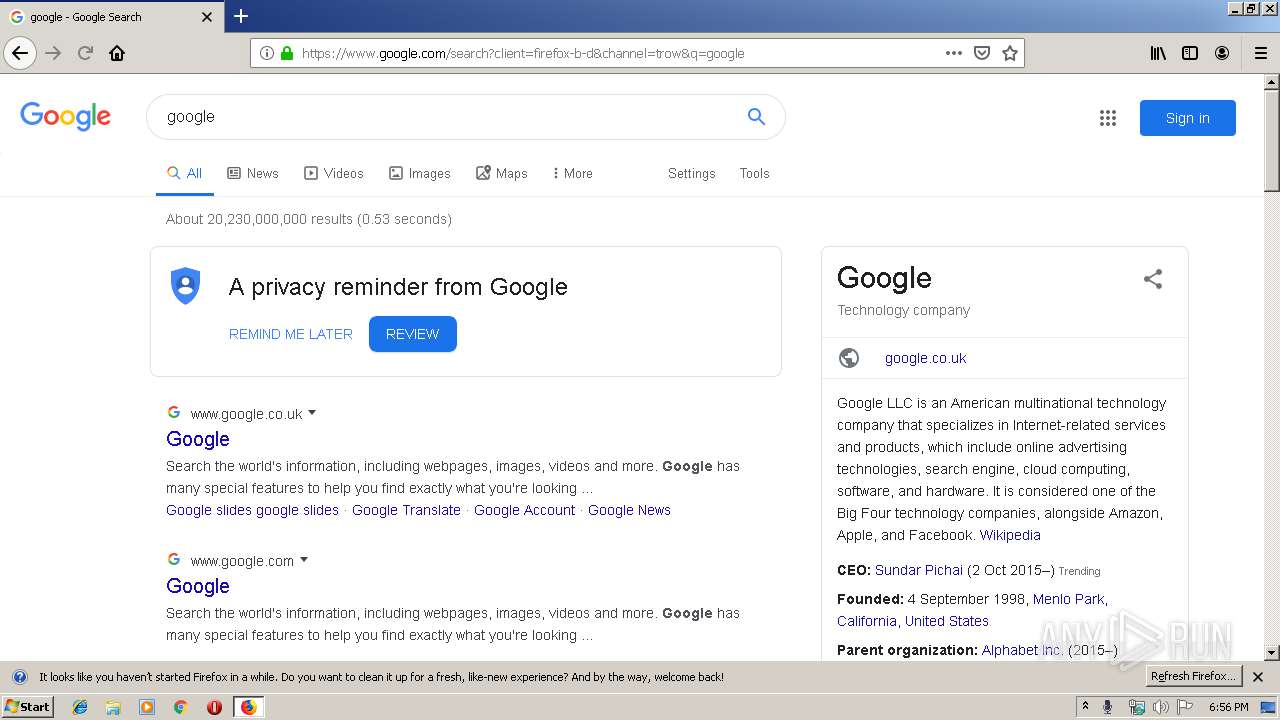Switch to the Images results tab
The height and width of the screenshot is (720, 1280).
tap(420, 173)
